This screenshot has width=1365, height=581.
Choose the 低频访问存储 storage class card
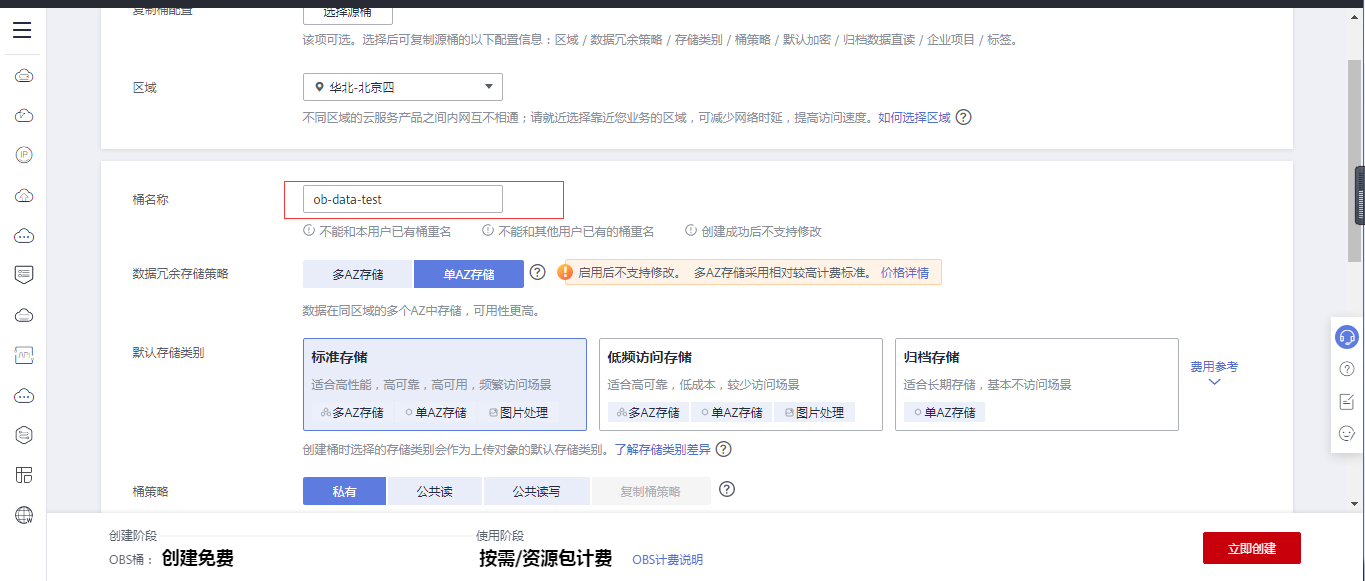point(741,384)
